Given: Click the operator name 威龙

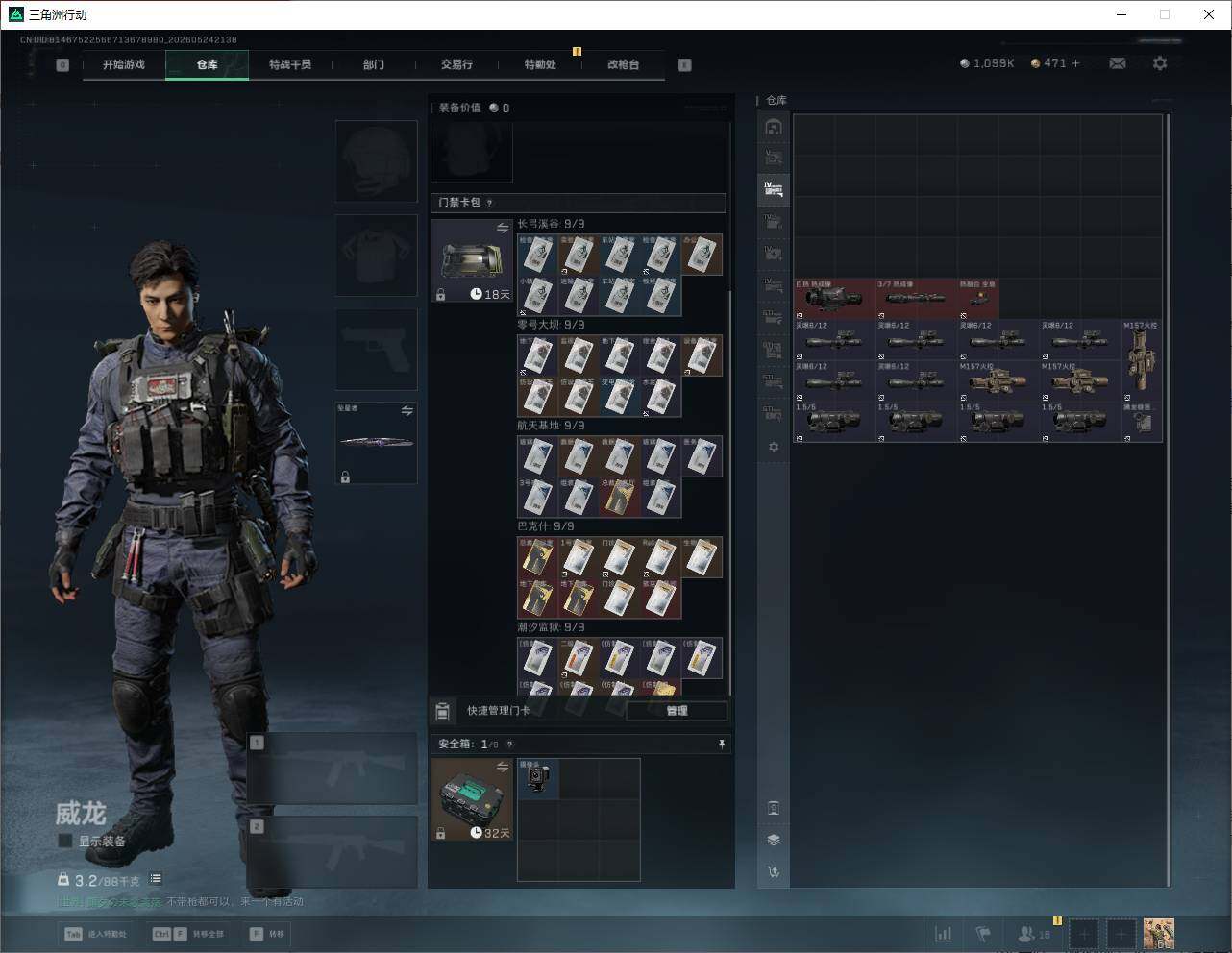Looking at the screenshot, I should pyautogui.click(x=80, y=814).
